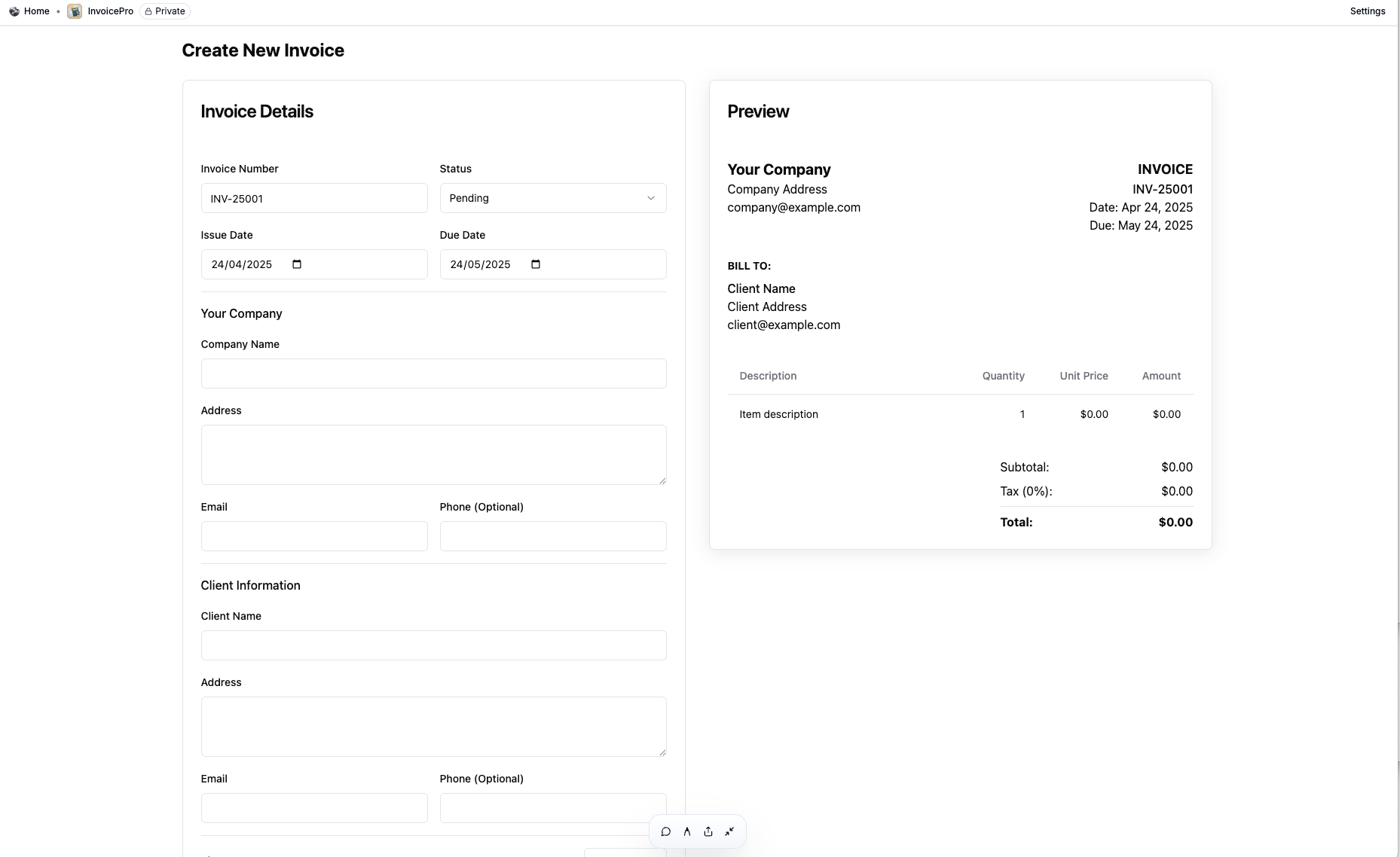Click 'Date: Apr 24, 2025' in the preview
This screenshot has width=1400, height=857.
[x=1141, y=207]
